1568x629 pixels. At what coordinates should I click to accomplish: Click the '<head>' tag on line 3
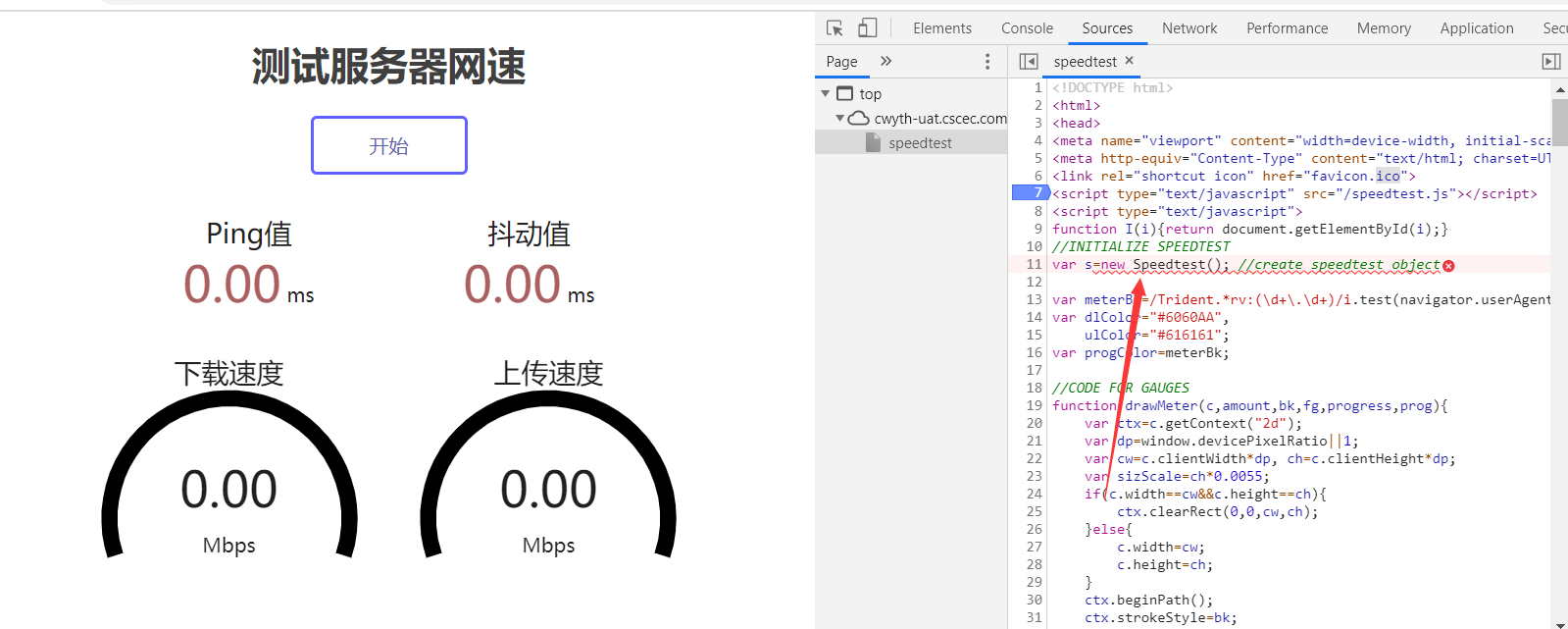tap(1076, 123)
